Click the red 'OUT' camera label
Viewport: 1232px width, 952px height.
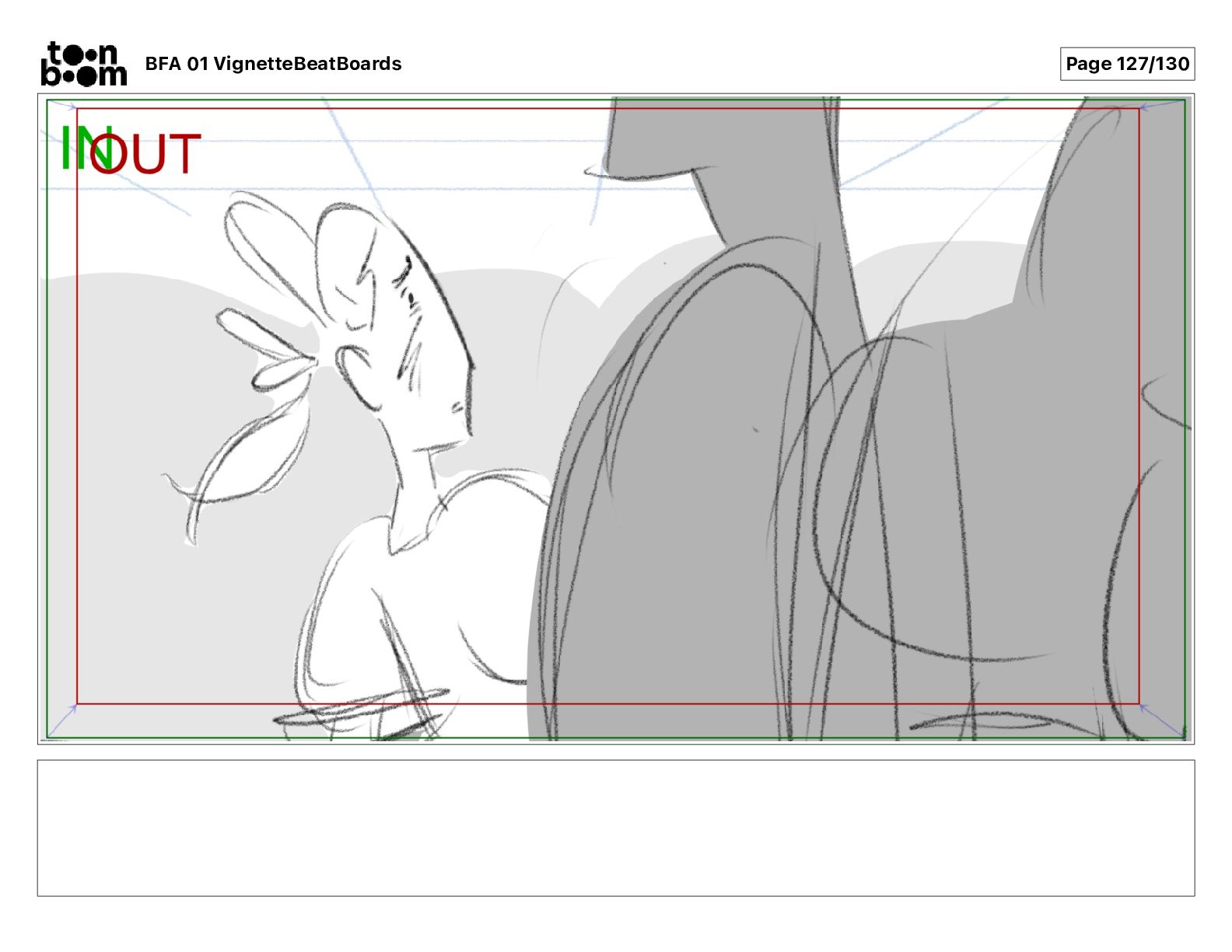pos(145,154)
